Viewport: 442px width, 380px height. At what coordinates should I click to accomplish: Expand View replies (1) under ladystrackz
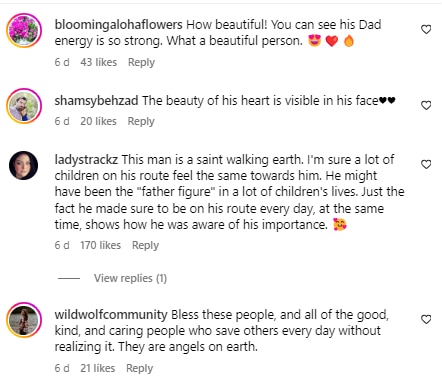click(x=130, y=278)
